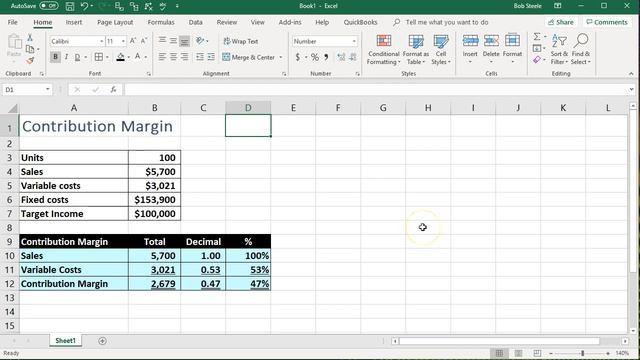
Task: Open the Number format dropdown
Action: [x=354, y=41]
